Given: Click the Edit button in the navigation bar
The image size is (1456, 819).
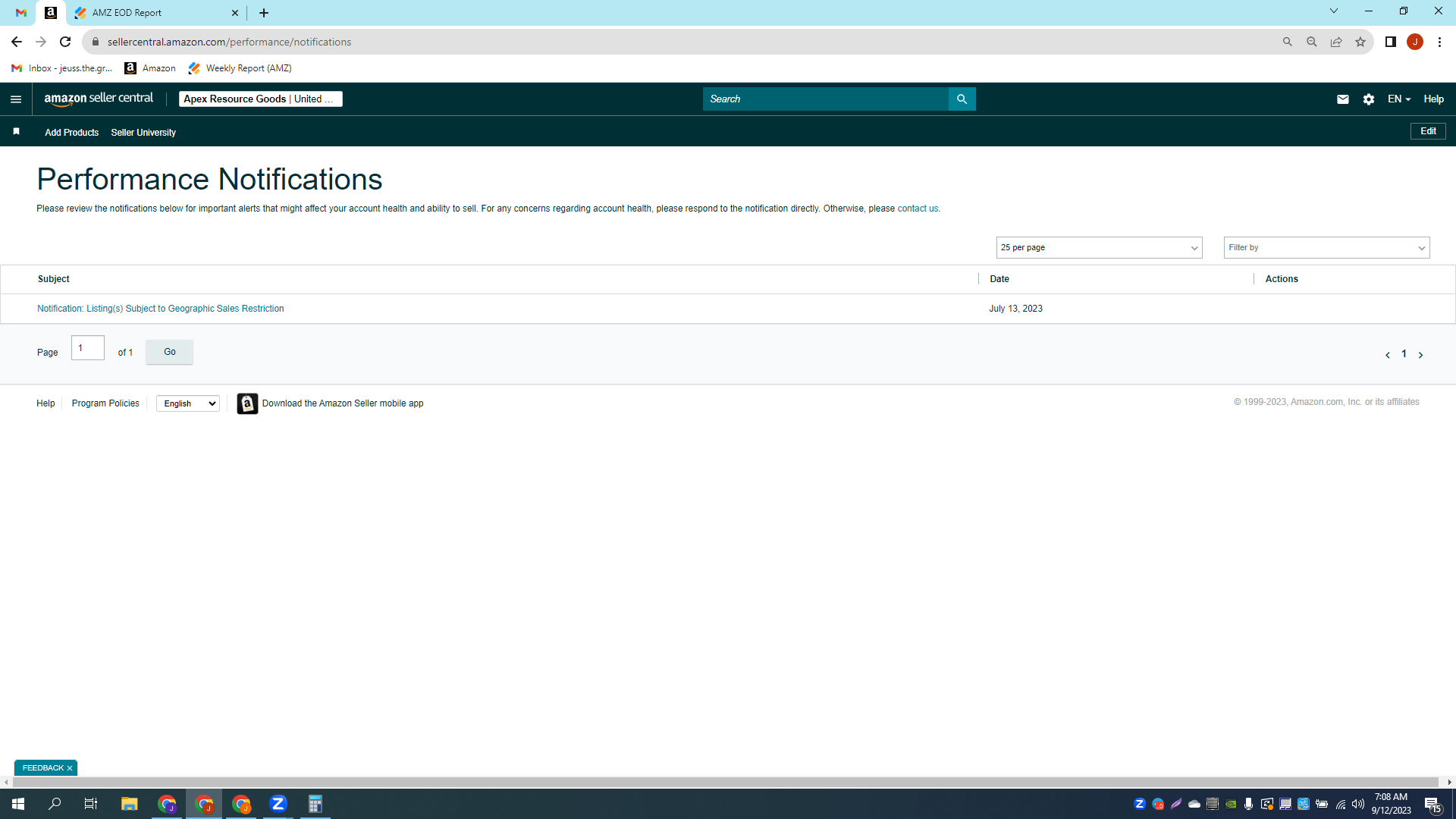Looking at the screenshot, I should coord(1429,131).
